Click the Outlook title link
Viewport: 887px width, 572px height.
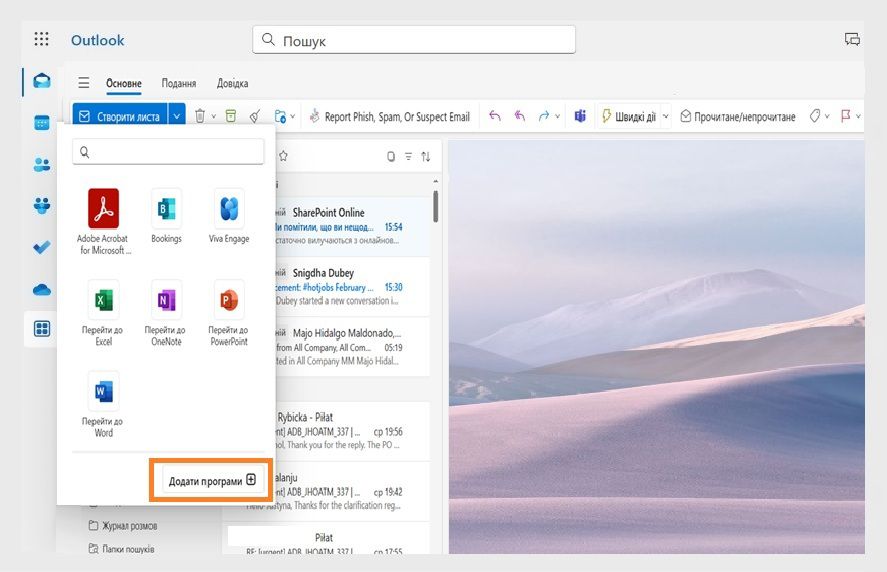coord(97,40)
